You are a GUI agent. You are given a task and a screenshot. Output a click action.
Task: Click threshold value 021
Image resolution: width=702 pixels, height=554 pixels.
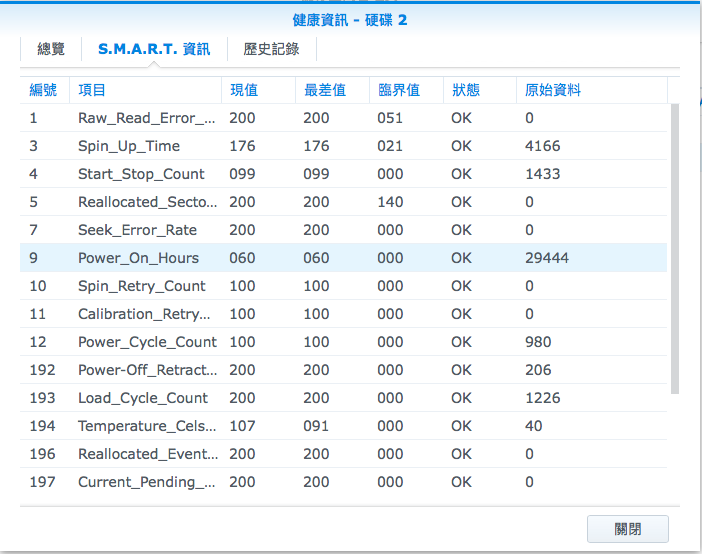tap(390, 146)
